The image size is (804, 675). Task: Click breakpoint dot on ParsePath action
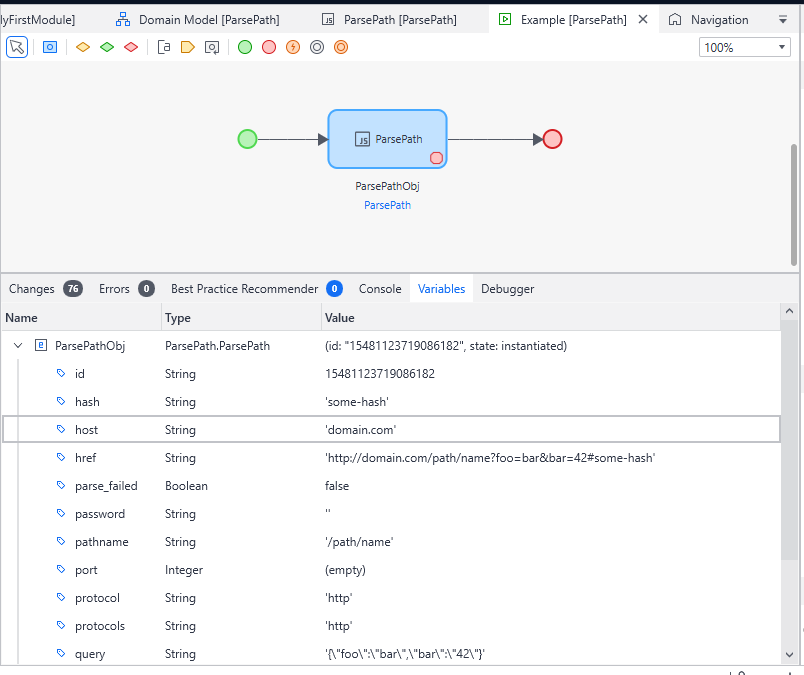click(436, 158)
